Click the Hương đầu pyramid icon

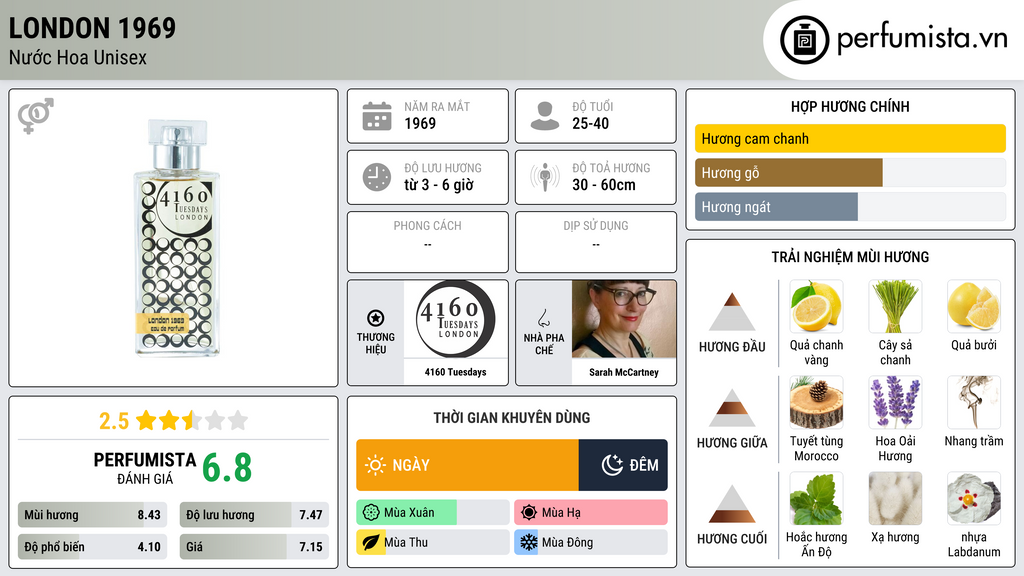(732, 312)
